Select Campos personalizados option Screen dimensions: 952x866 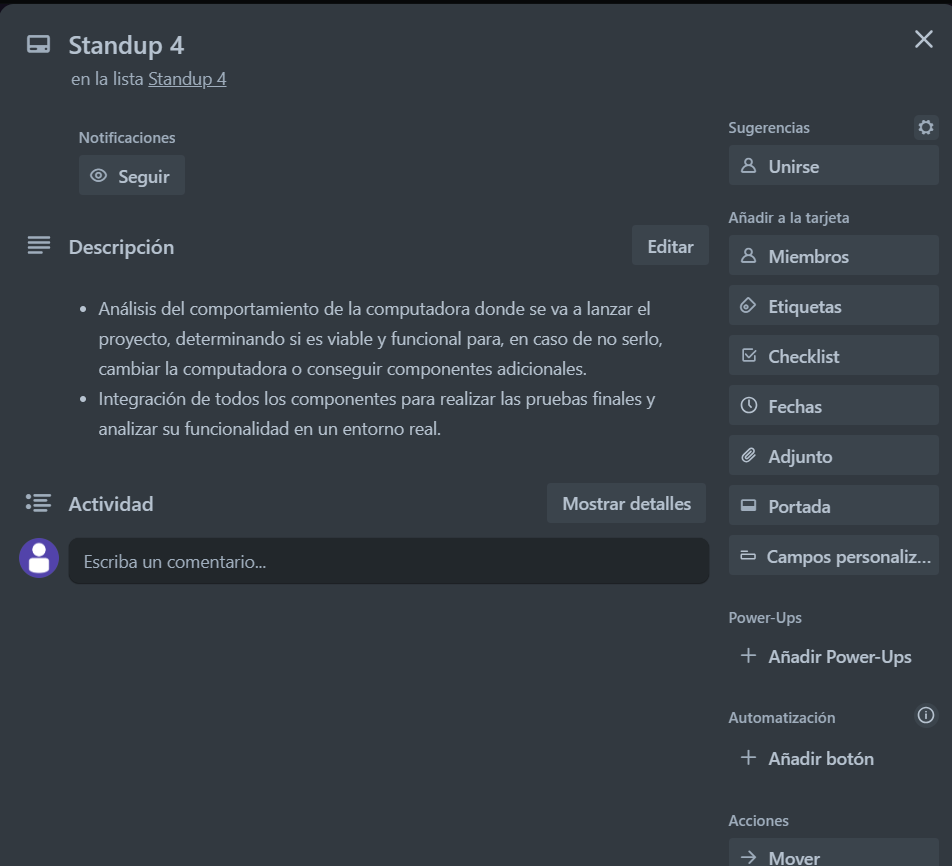pos(833,556)
